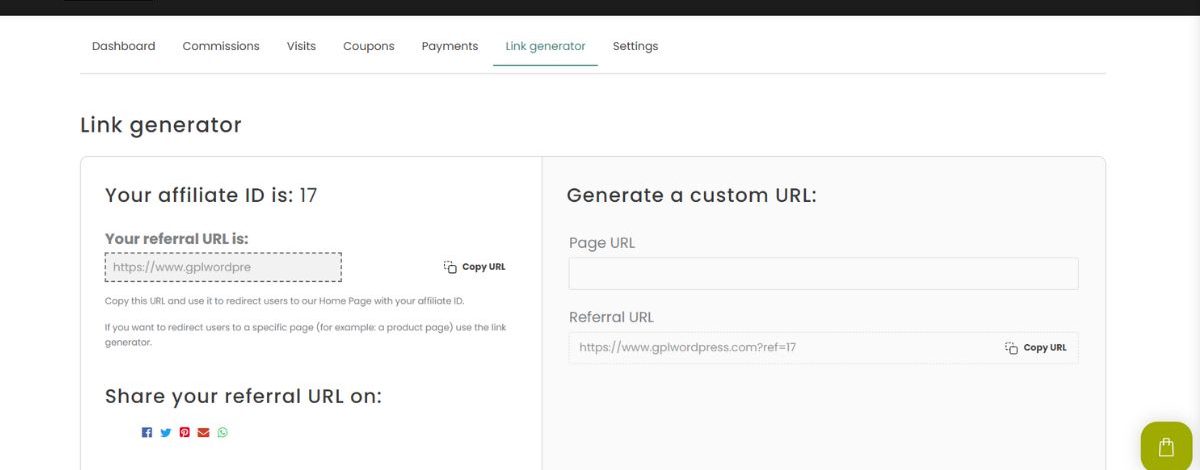Open the Coupons tab
Image resolution: width=1200 pixels, height=470 pixels.
click(369, 46)
